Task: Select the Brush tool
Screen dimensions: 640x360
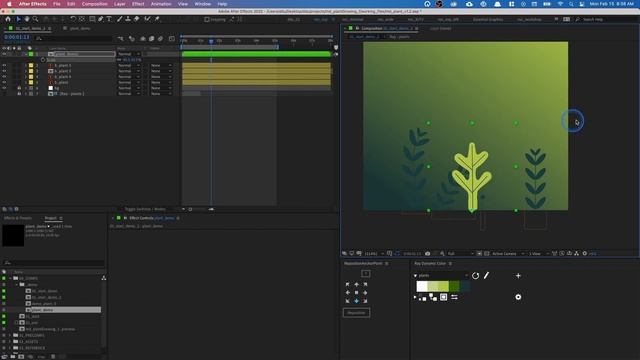Action: coord(120,19)
